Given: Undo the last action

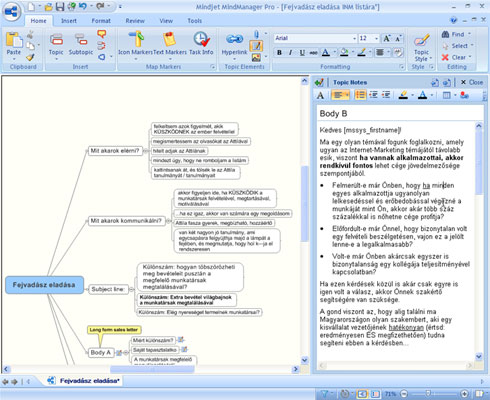Looking at the screenshot, I should point(83,6).
